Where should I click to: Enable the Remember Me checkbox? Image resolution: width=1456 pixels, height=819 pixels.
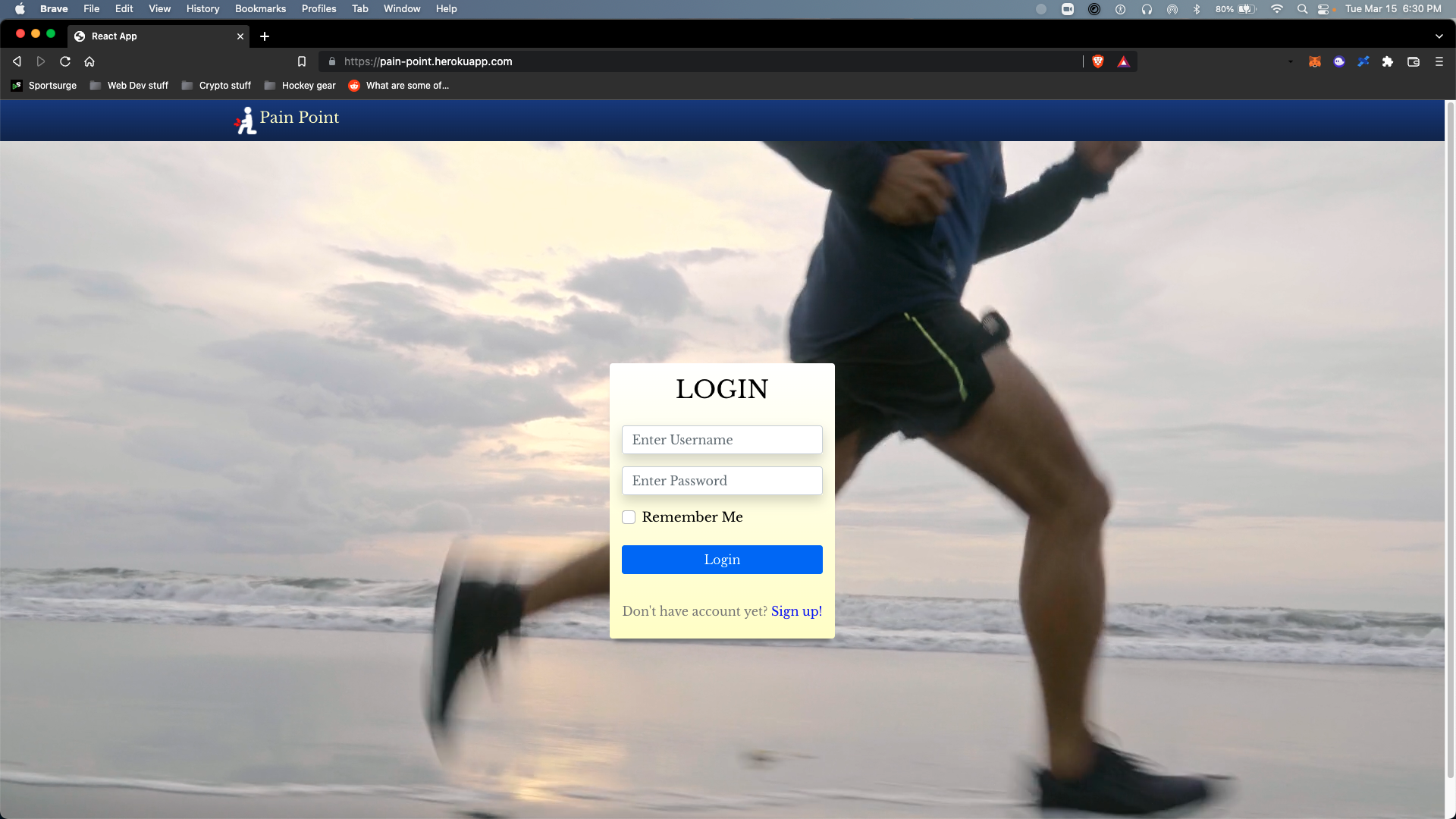[629, 517]
